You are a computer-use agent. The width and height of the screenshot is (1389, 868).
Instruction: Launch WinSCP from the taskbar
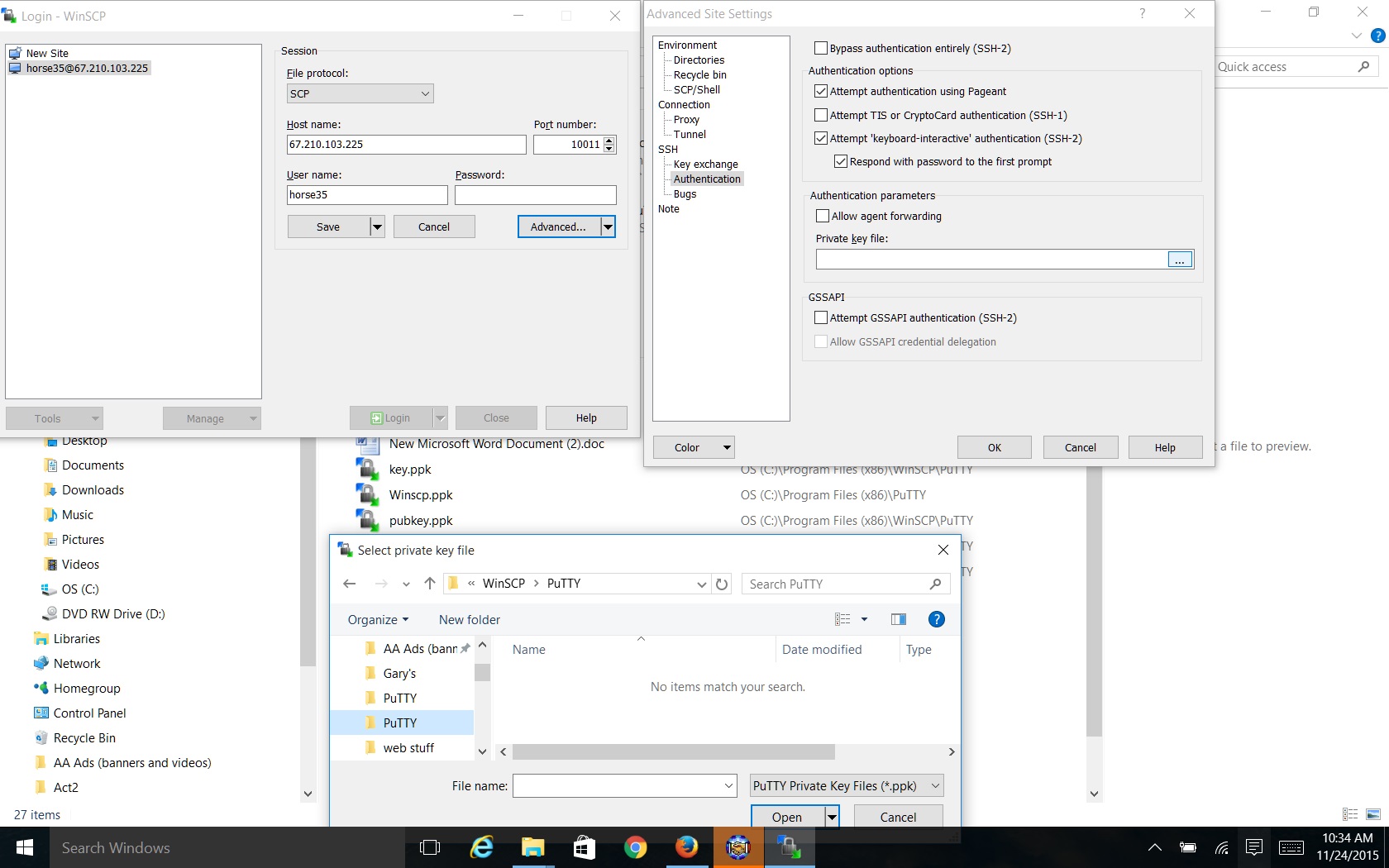coord(790,847)
